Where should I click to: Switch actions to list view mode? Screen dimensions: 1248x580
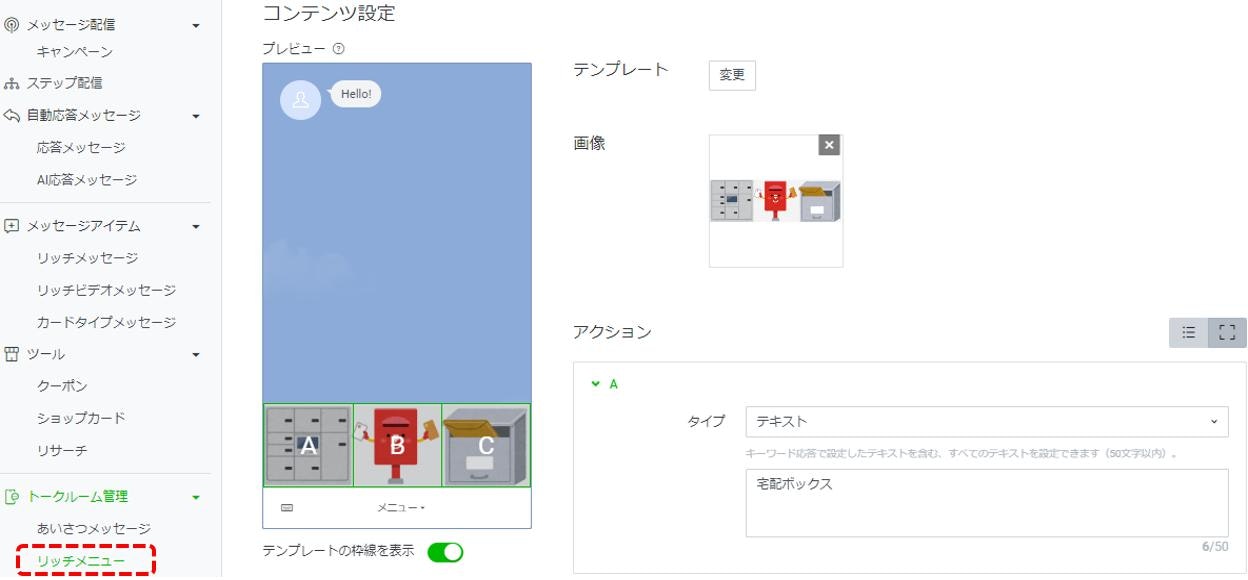pyautogui.click(x=1188, y=333)
